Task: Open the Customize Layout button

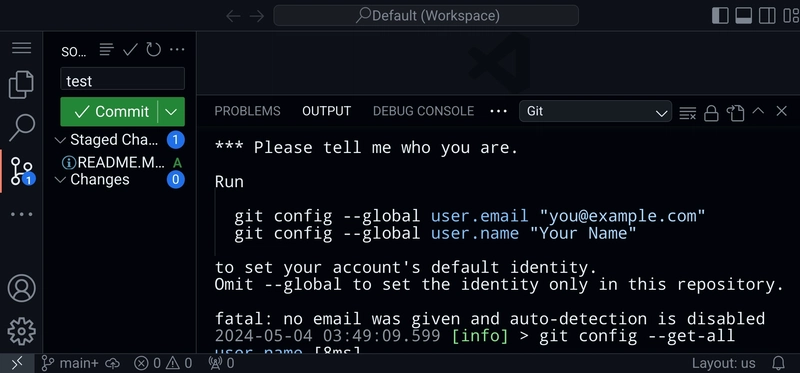Action: (x=791, y=16)
